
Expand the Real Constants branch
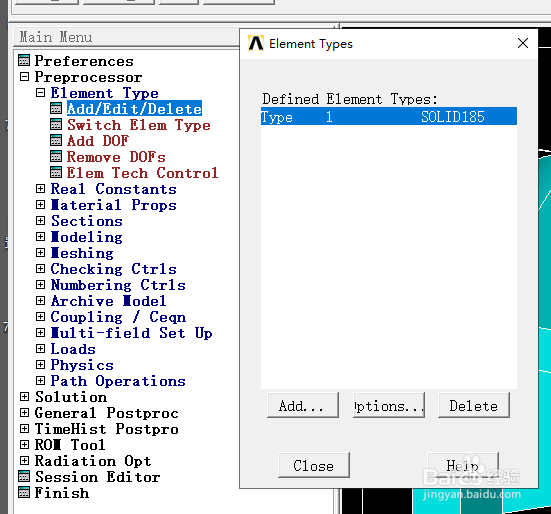(40, 189)
